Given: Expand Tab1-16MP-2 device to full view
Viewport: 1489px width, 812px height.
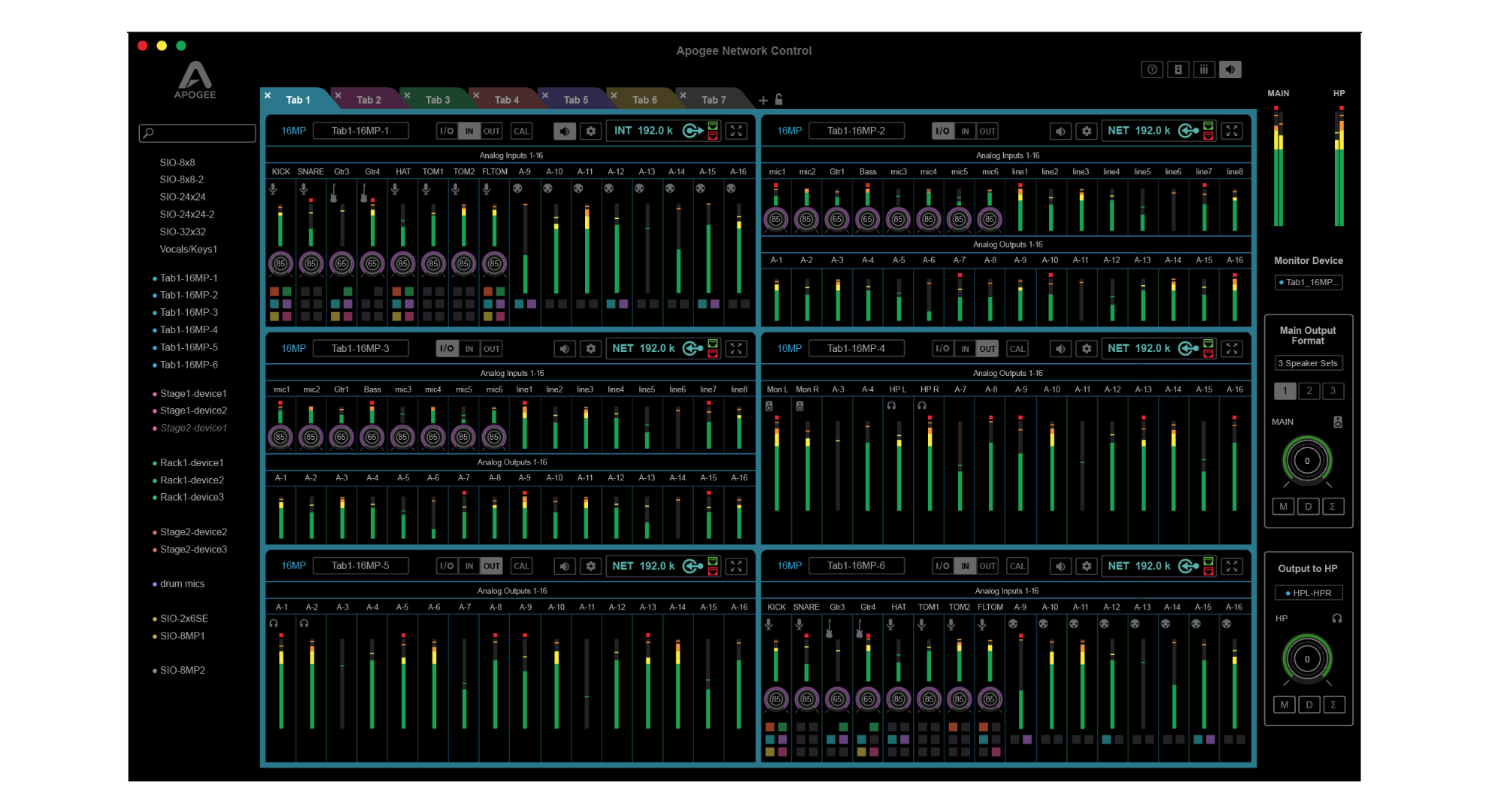Looking at the screenshot, I should click(1232, 131).
